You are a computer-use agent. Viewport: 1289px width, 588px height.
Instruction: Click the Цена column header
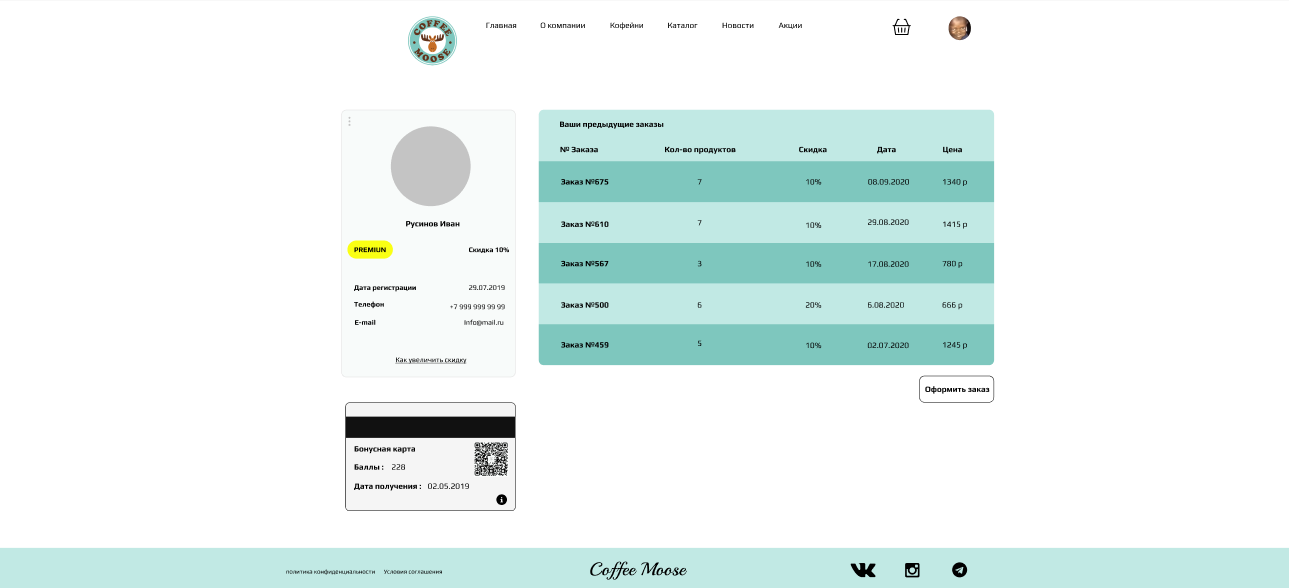coord(952,150)
